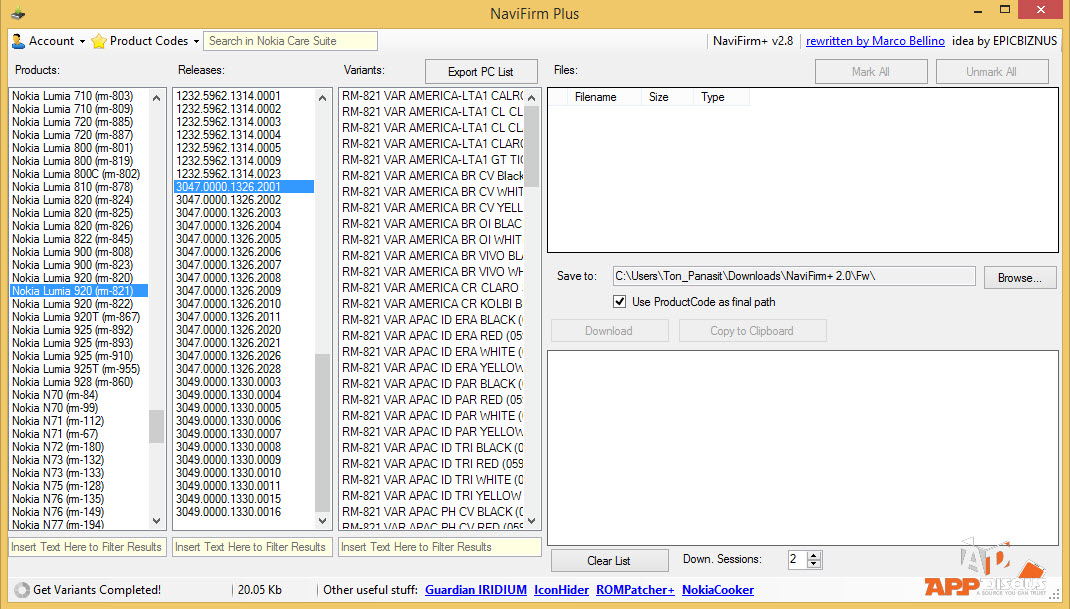Viewport: 1070px width, 609px height.
Task: Open the ROMPatcher+ link
Action: point(635,590)
